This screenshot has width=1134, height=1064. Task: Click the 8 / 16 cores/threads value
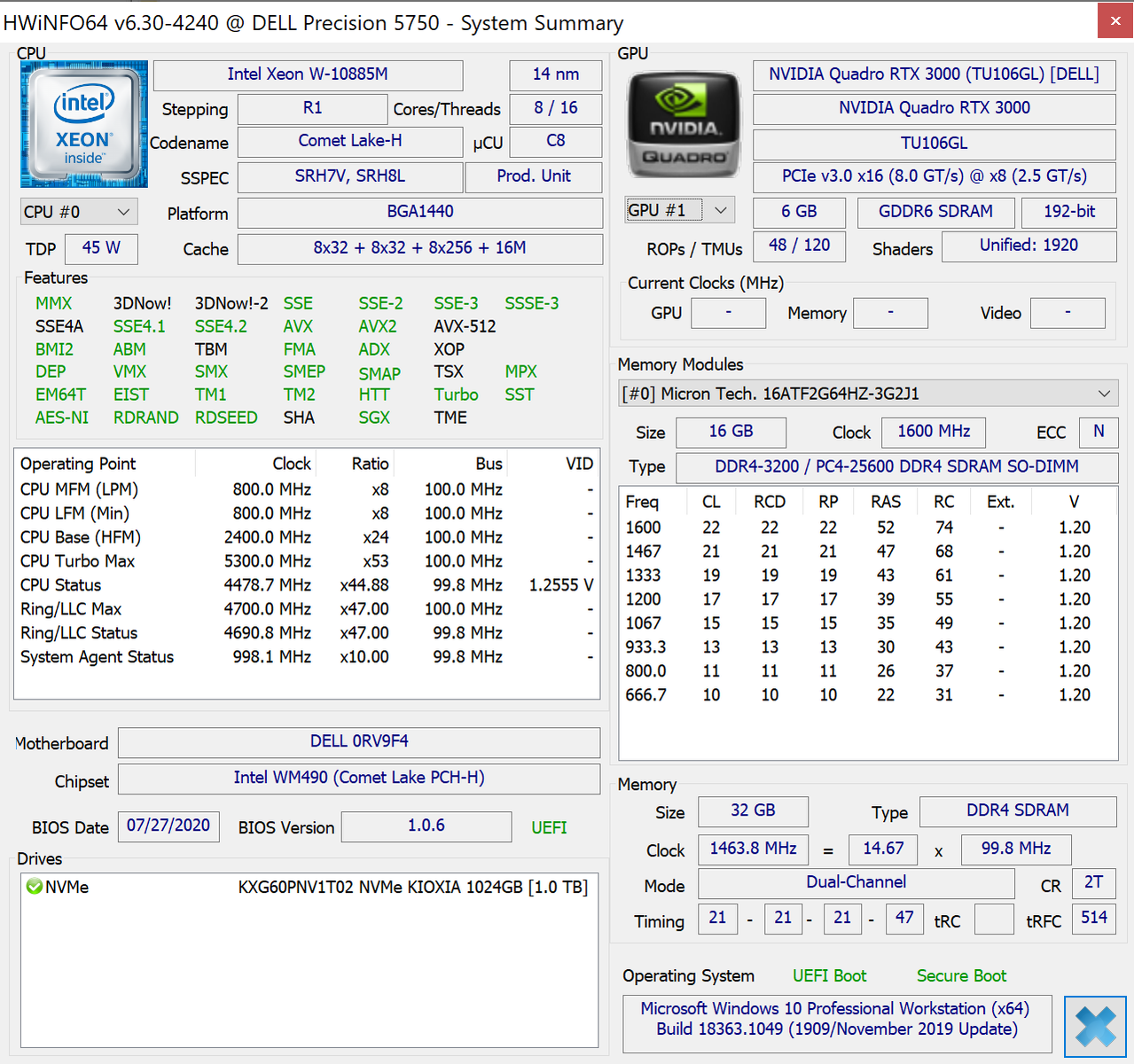(x=556, y=108)
